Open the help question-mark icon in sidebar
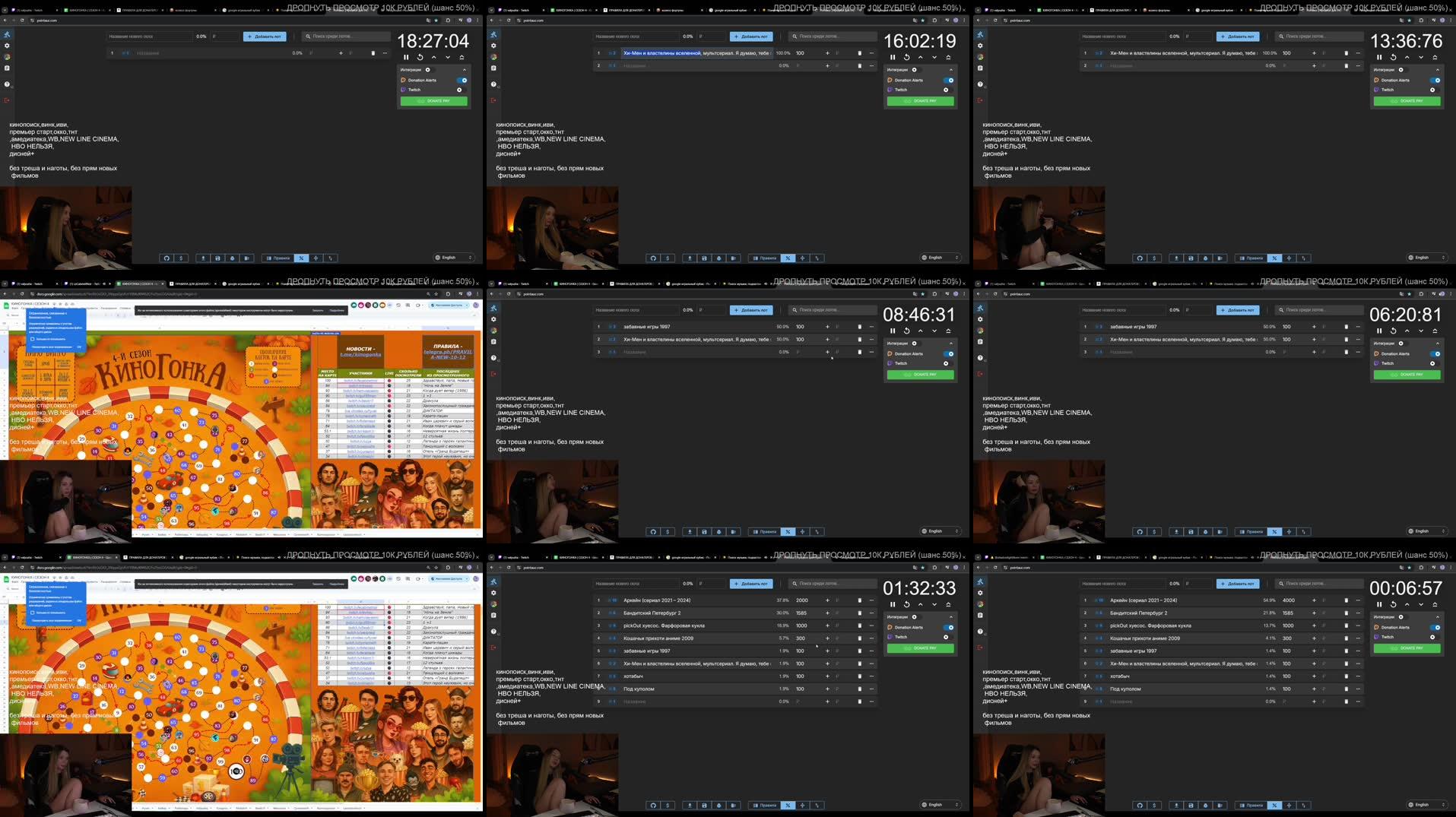The width and height of the screenshot is (1456, 817). point(493,631)
